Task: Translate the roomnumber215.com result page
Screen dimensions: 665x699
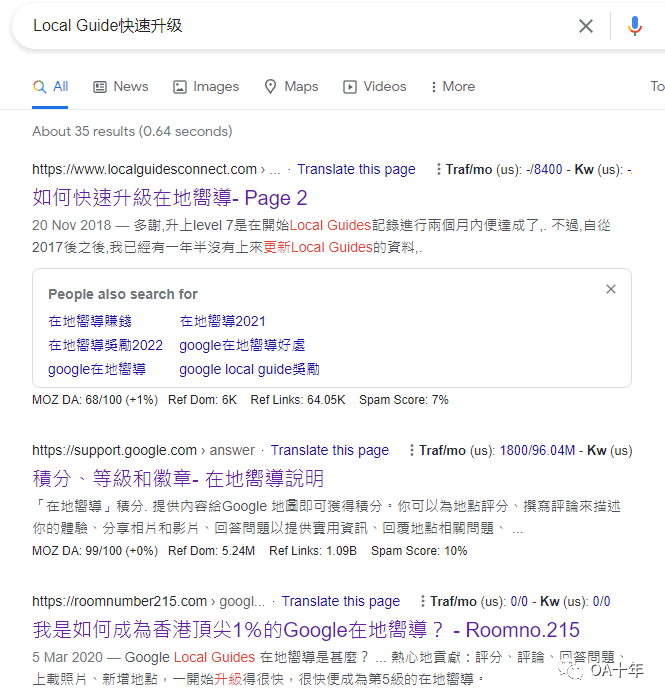Action: (x=341, y=601)
